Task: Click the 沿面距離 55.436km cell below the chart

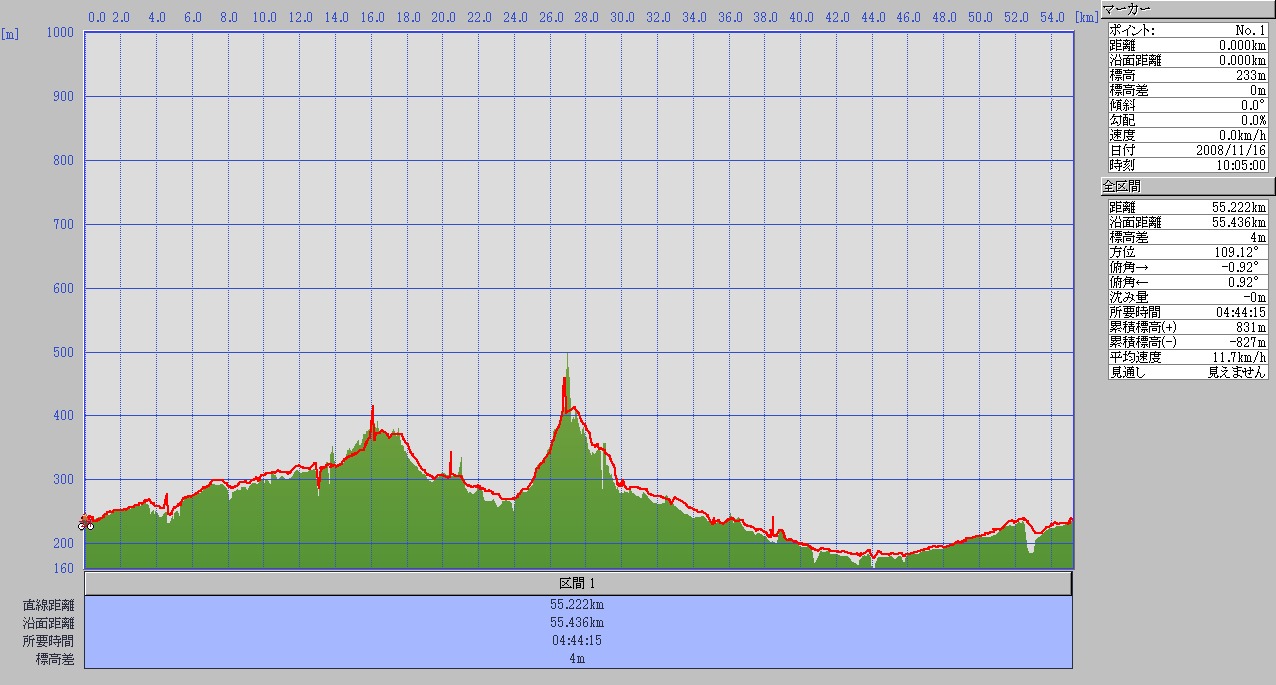Action: (x=578, y=623)
